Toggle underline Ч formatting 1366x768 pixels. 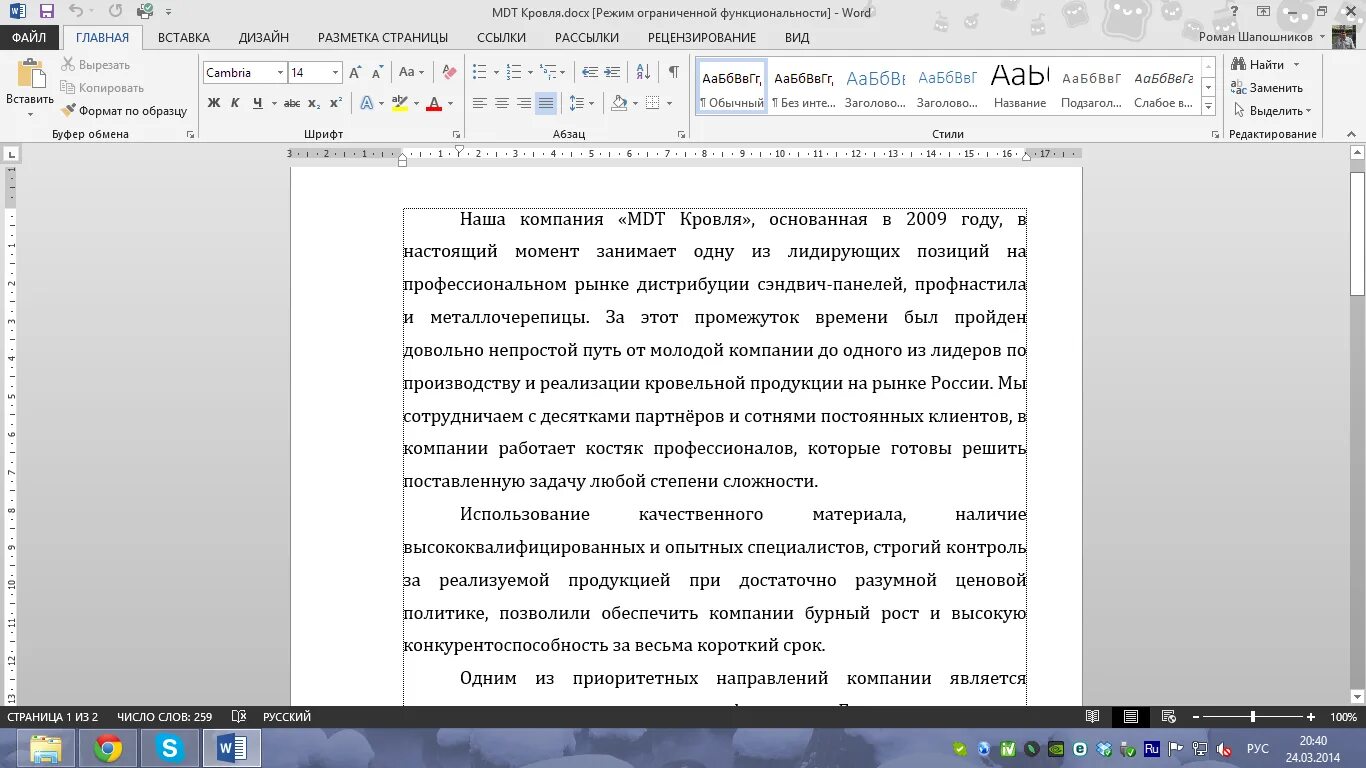258,103
